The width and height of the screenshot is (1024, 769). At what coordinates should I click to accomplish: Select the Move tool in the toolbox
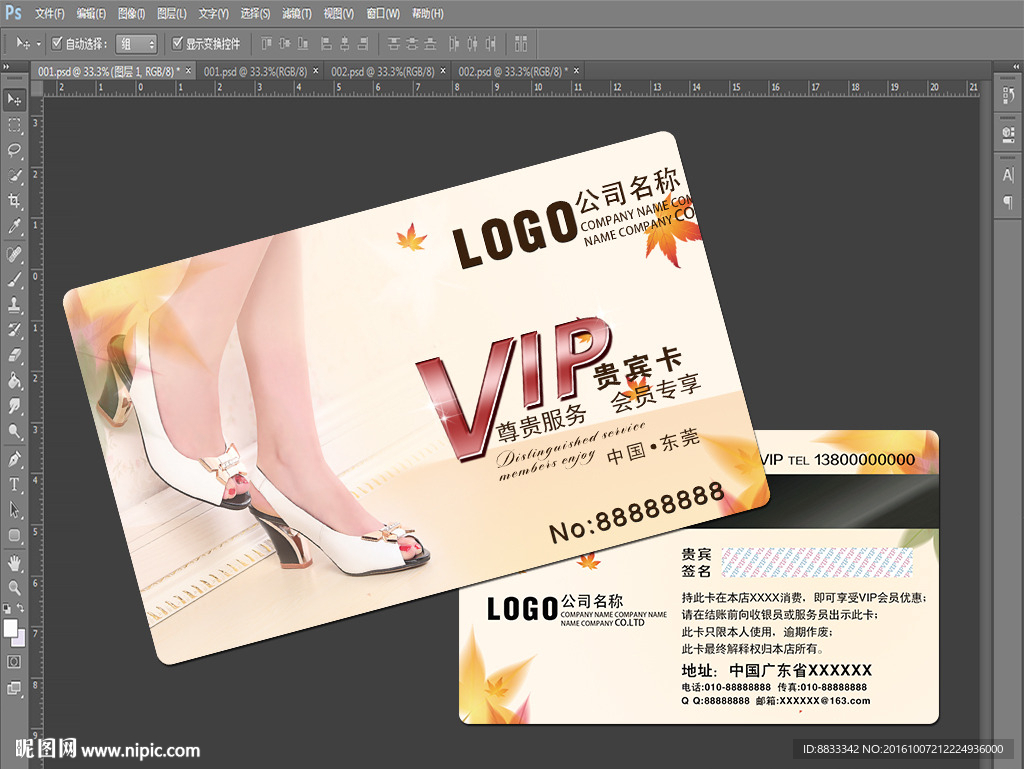coord(14,99)
